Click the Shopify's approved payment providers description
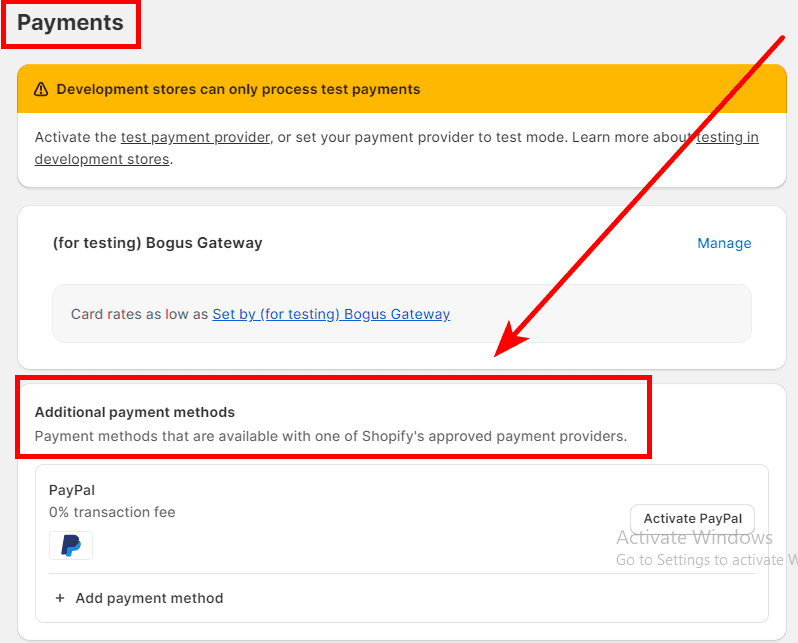This screenshot has height=643, width=798. tap(330, 436)
